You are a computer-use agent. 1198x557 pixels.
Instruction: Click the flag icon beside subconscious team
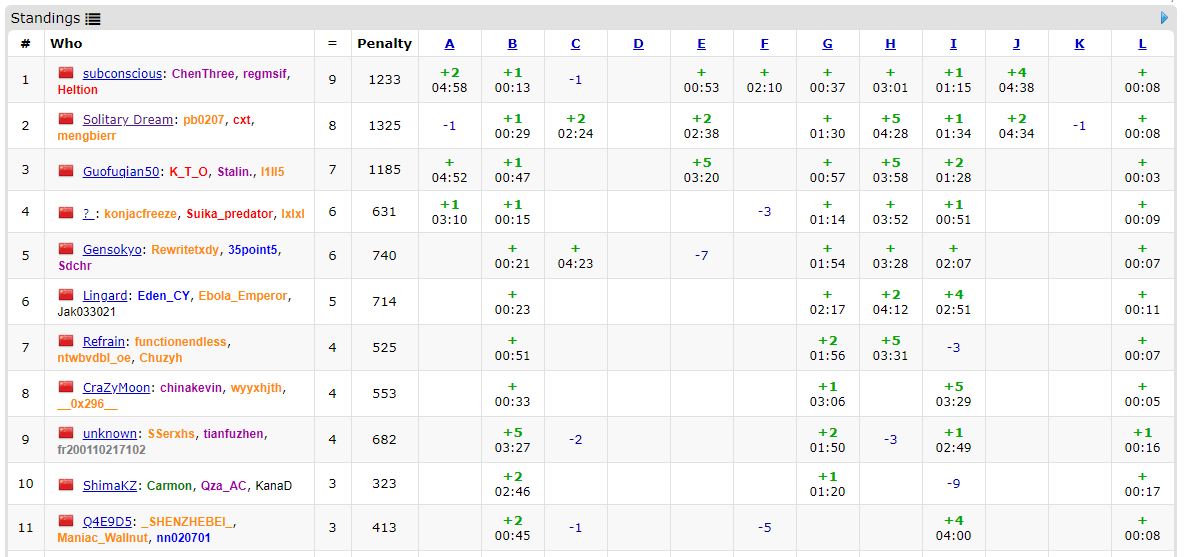[x=67, y=73]
